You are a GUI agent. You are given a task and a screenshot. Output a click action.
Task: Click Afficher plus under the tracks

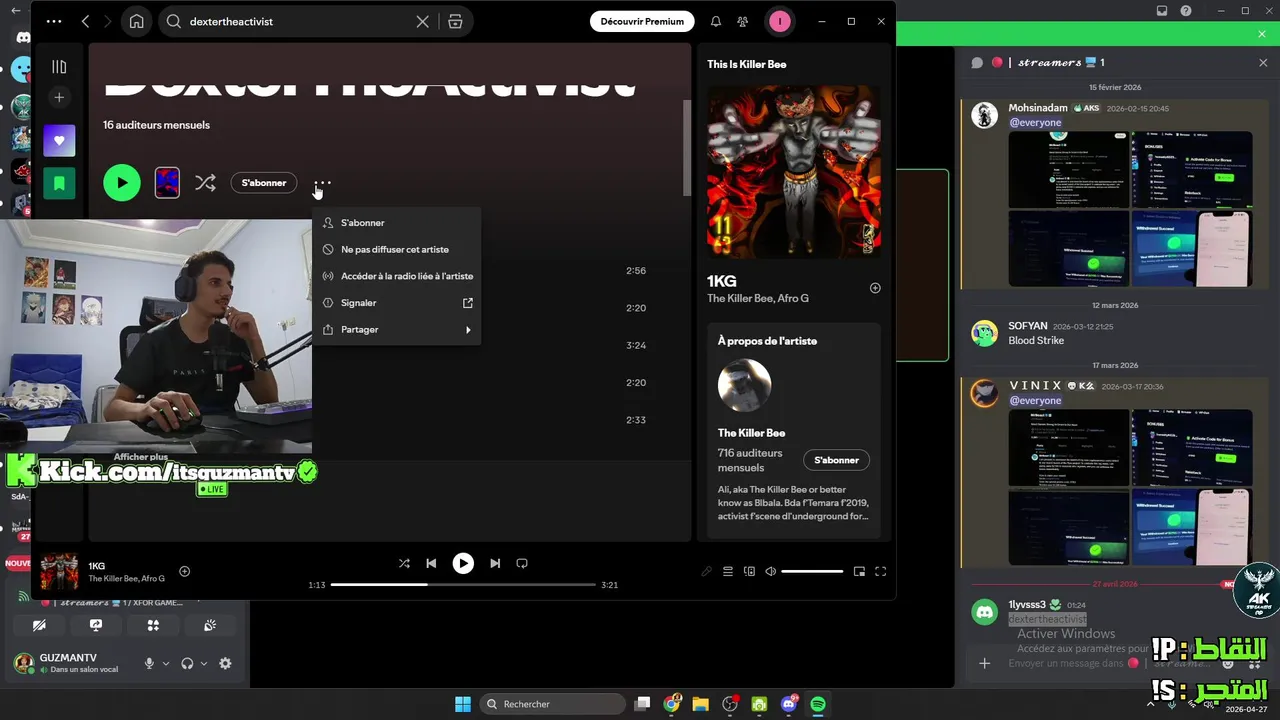coord(140,457)
